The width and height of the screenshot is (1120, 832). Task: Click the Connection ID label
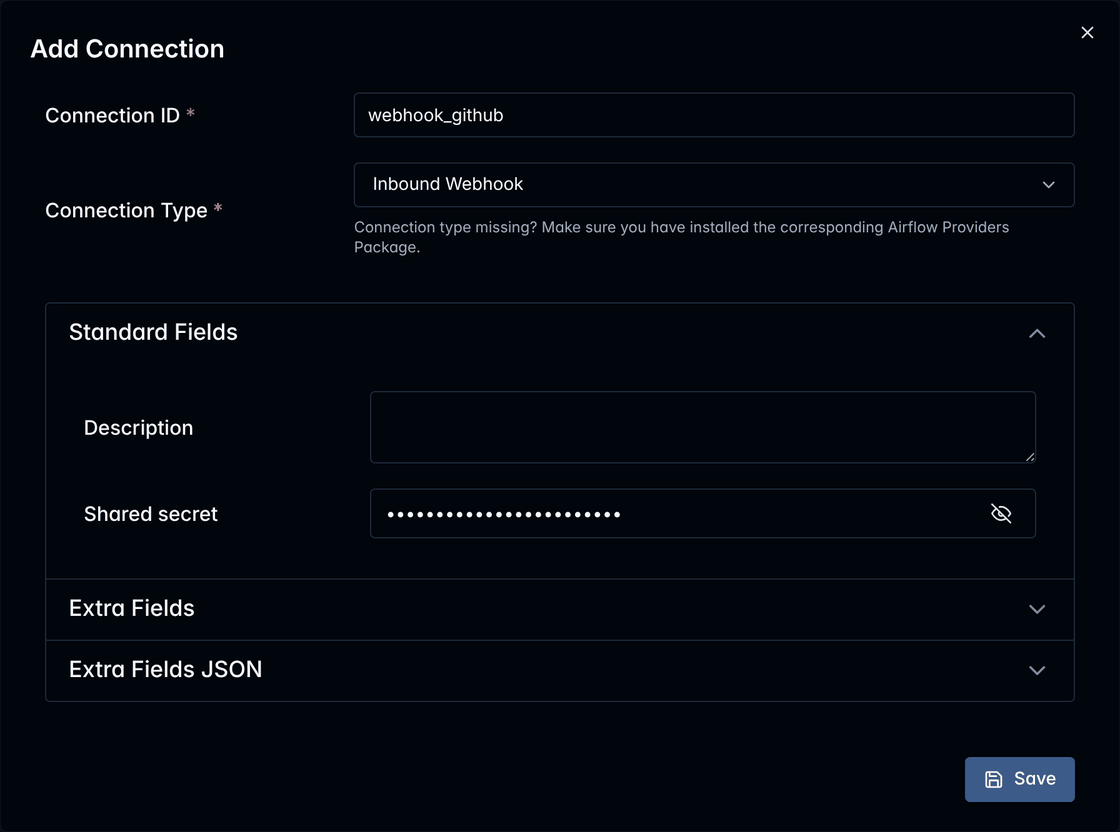(112, 115)
